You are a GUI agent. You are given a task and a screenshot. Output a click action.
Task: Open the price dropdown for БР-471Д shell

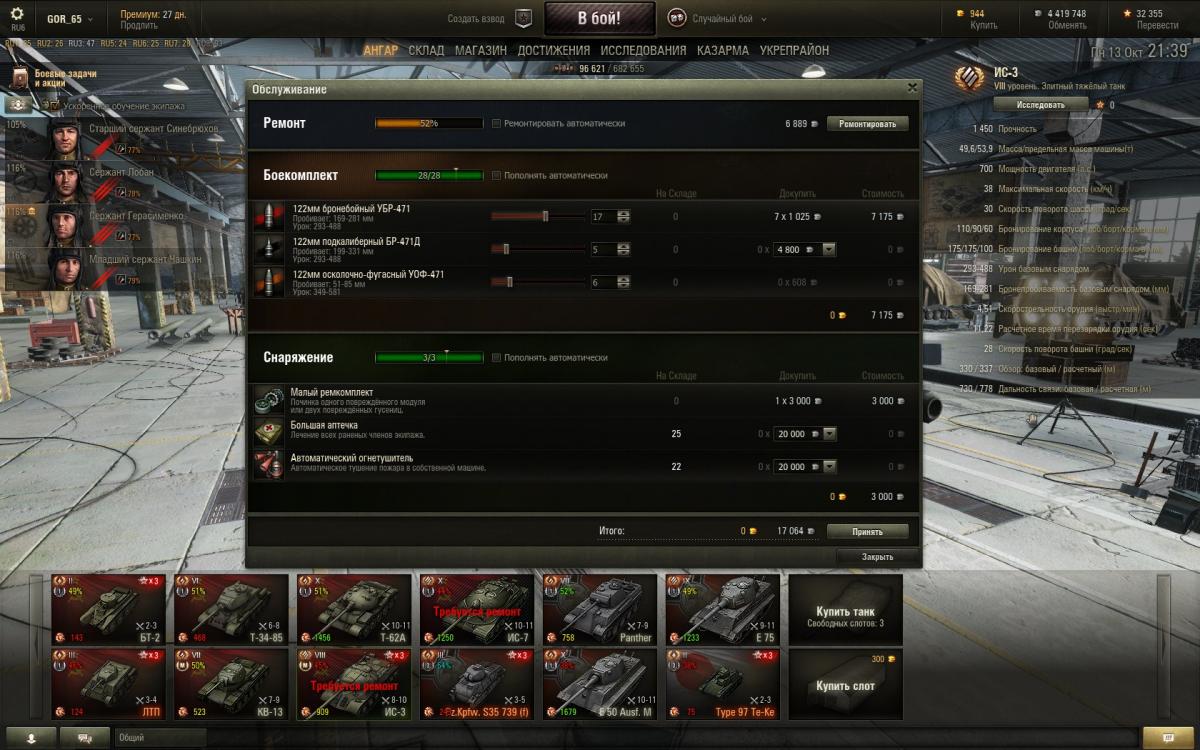coord(829,250)
